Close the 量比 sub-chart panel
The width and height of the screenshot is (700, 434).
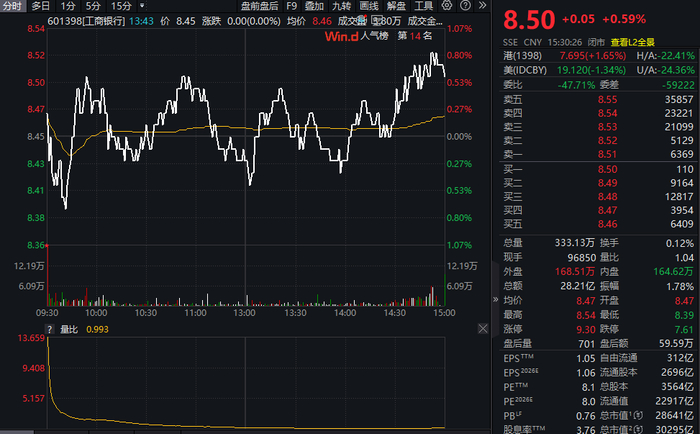[483, 329]
